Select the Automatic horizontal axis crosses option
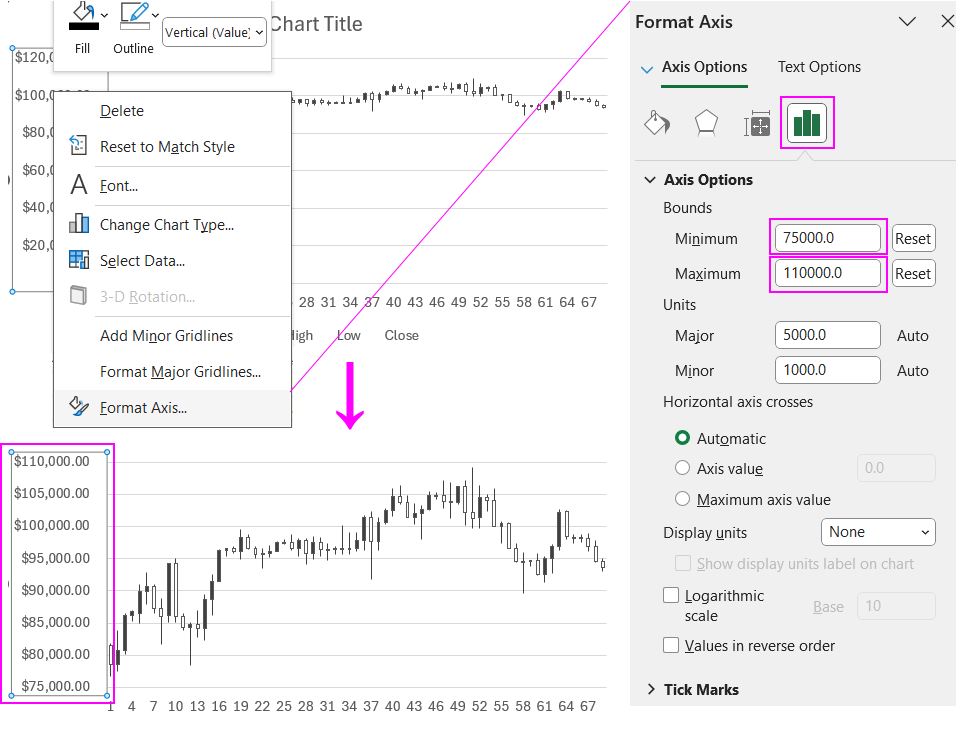Image resolution: width=956 pixels, height=730 pixels. pyautogui.click(x=682, y=438)
